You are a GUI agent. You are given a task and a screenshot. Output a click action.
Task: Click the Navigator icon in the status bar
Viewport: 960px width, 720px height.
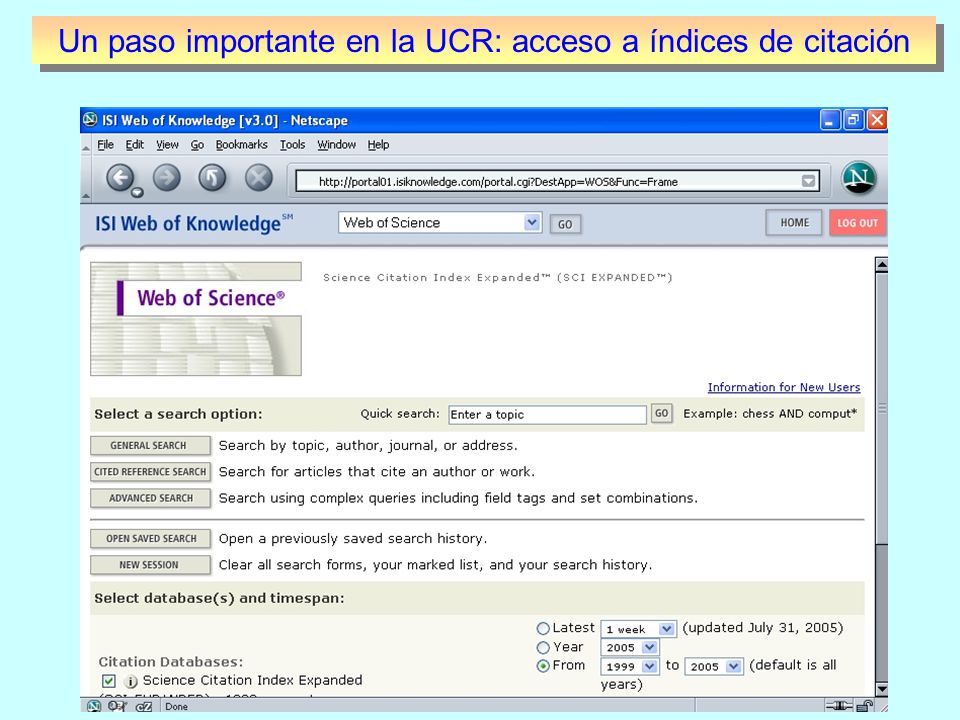[94, 706]
